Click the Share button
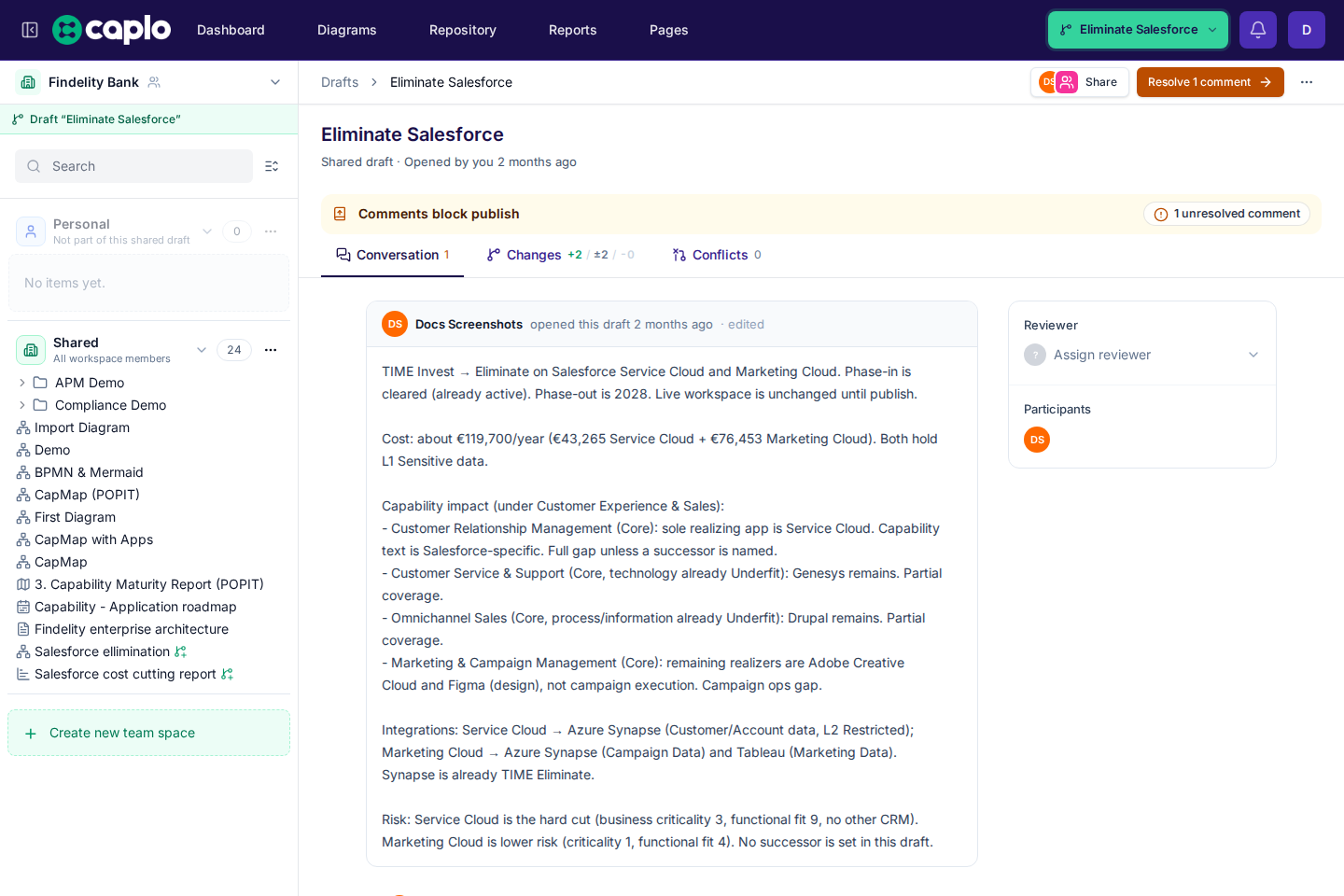 (1080, 82)
